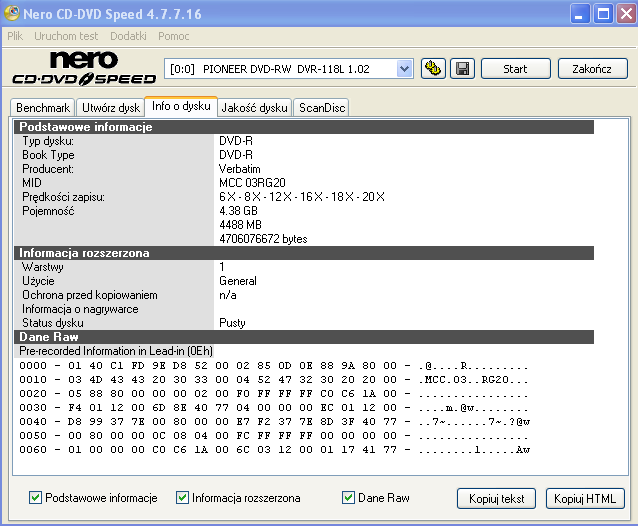Viewport: 638px width, 526px height.
Task: Toggle Informacja rozszerzona checkbox
Action: click(x=182, y=498)
